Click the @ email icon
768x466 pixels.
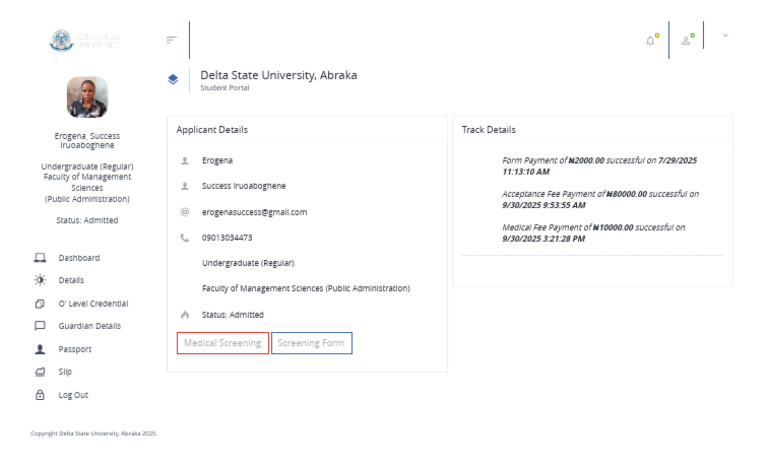click(x=185, y=212)
